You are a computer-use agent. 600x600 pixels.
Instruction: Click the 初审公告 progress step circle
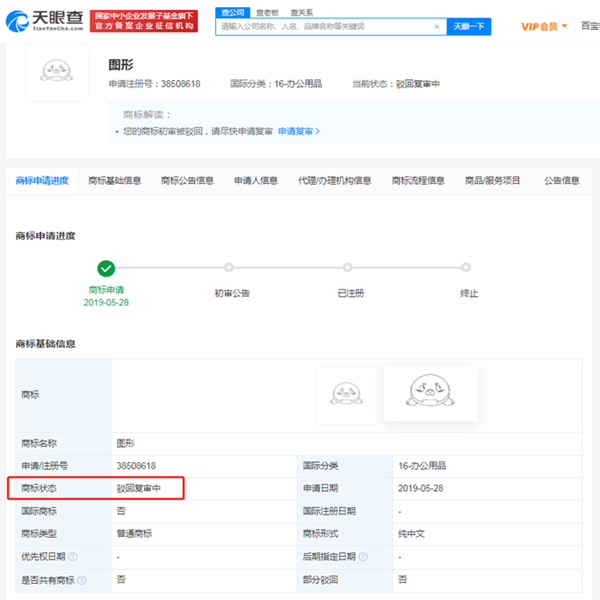tap(229, 268)
